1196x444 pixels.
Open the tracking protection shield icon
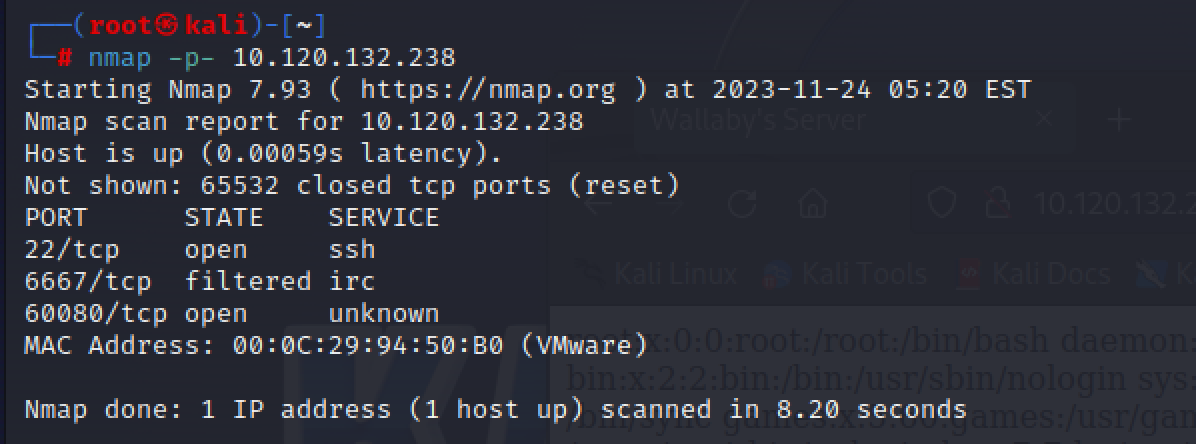943,204
